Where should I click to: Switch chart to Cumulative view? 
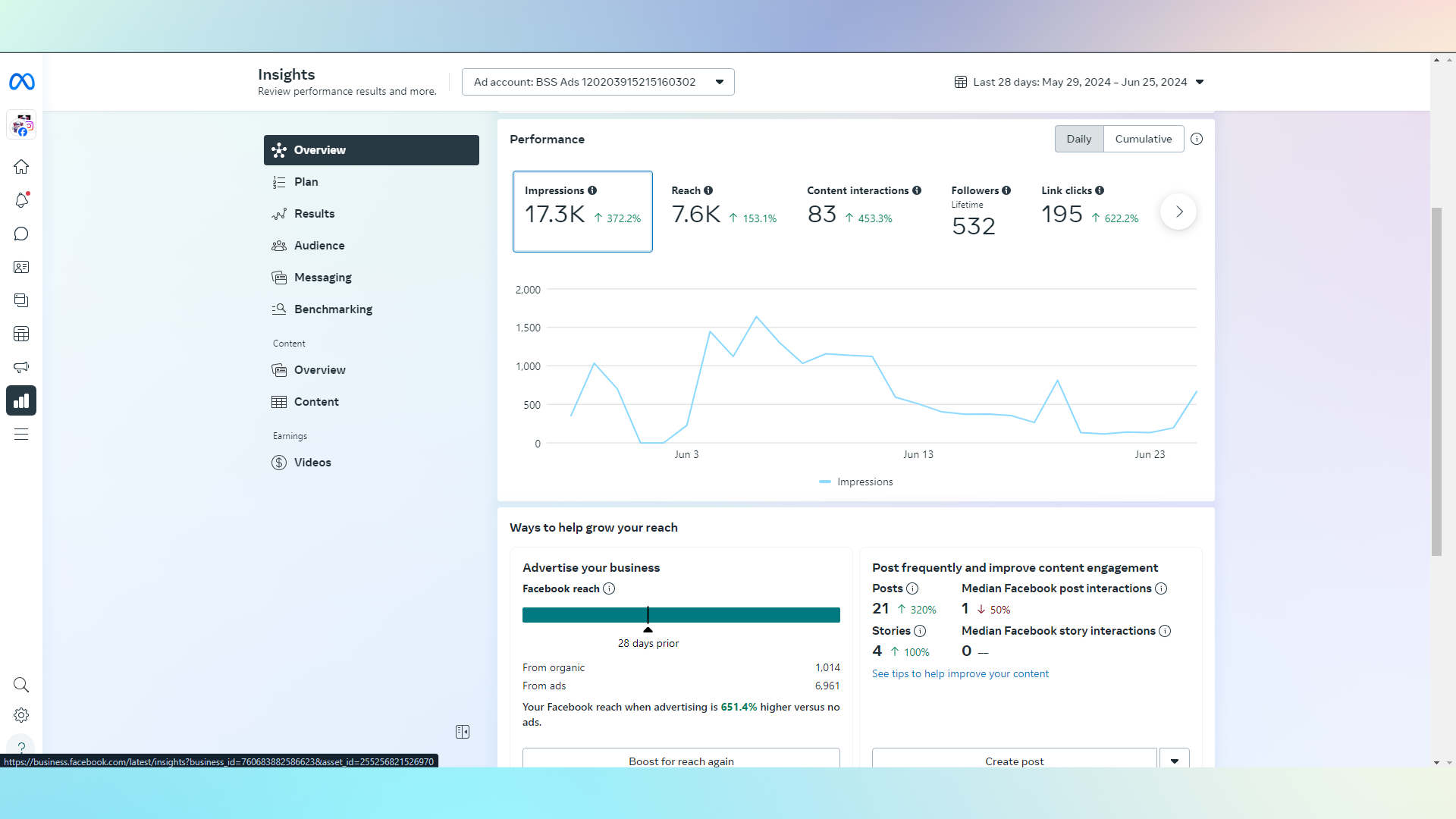click(x=1144, y=139)
